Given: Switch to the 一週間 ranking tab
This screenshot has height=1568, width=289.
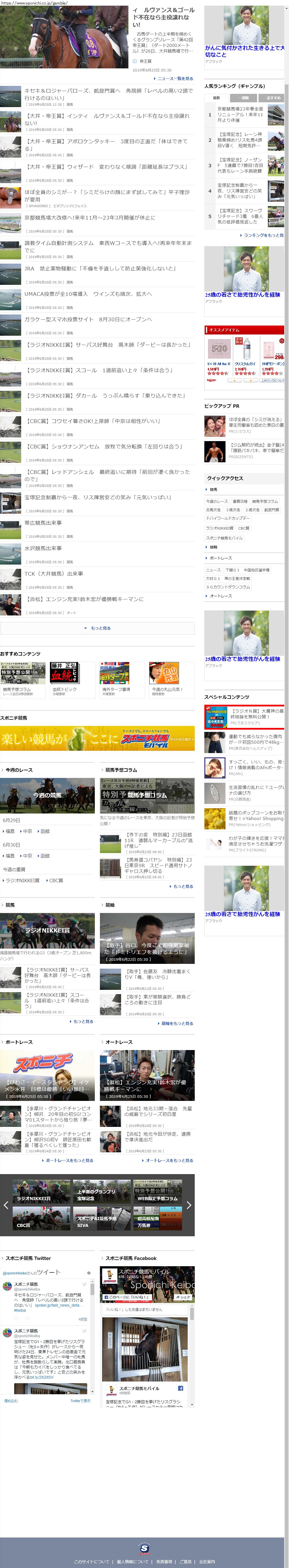Looking at the screenshot, I should [243, 97].
